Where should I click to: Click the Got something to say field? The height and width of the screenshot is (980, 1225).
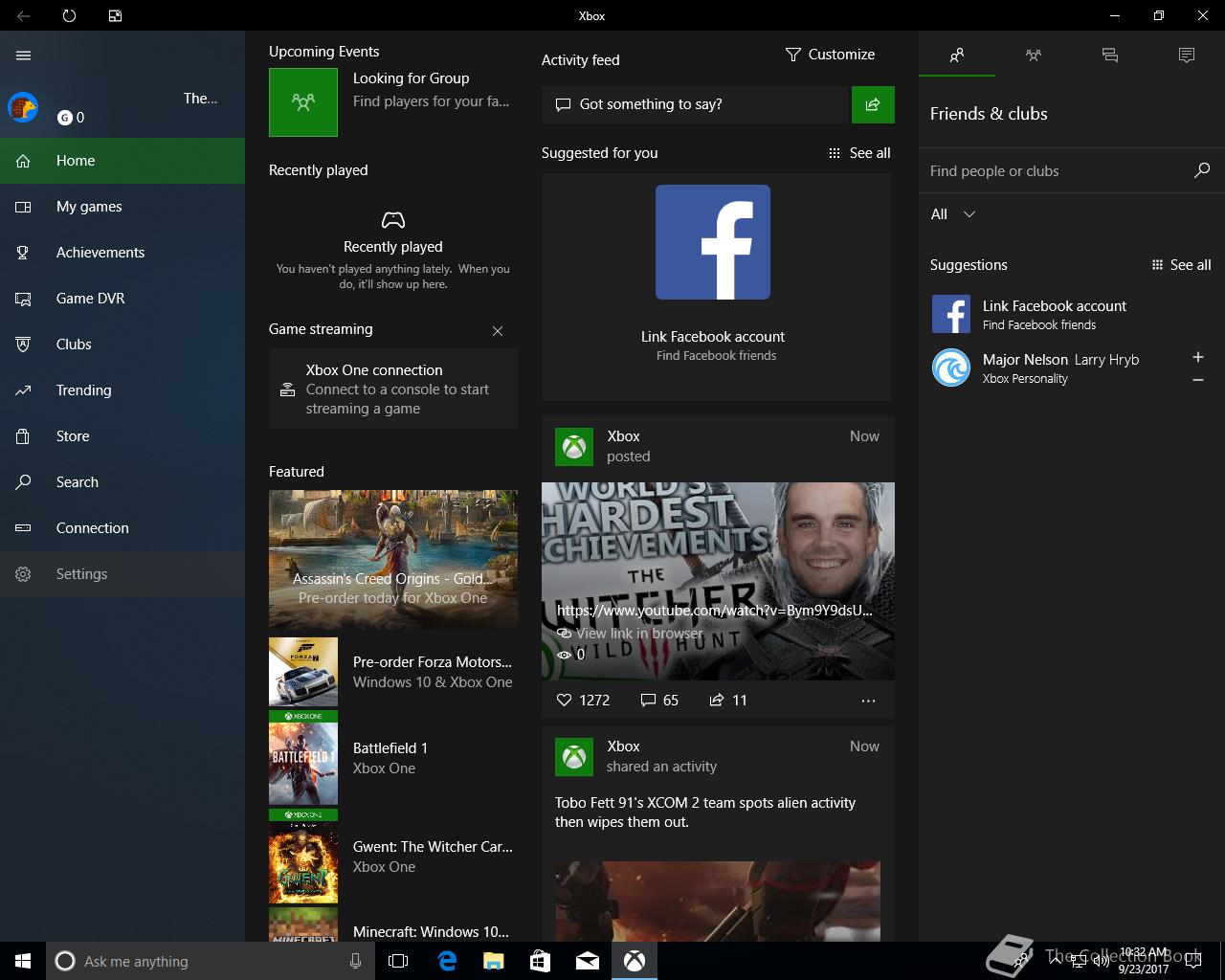[696, 104]
